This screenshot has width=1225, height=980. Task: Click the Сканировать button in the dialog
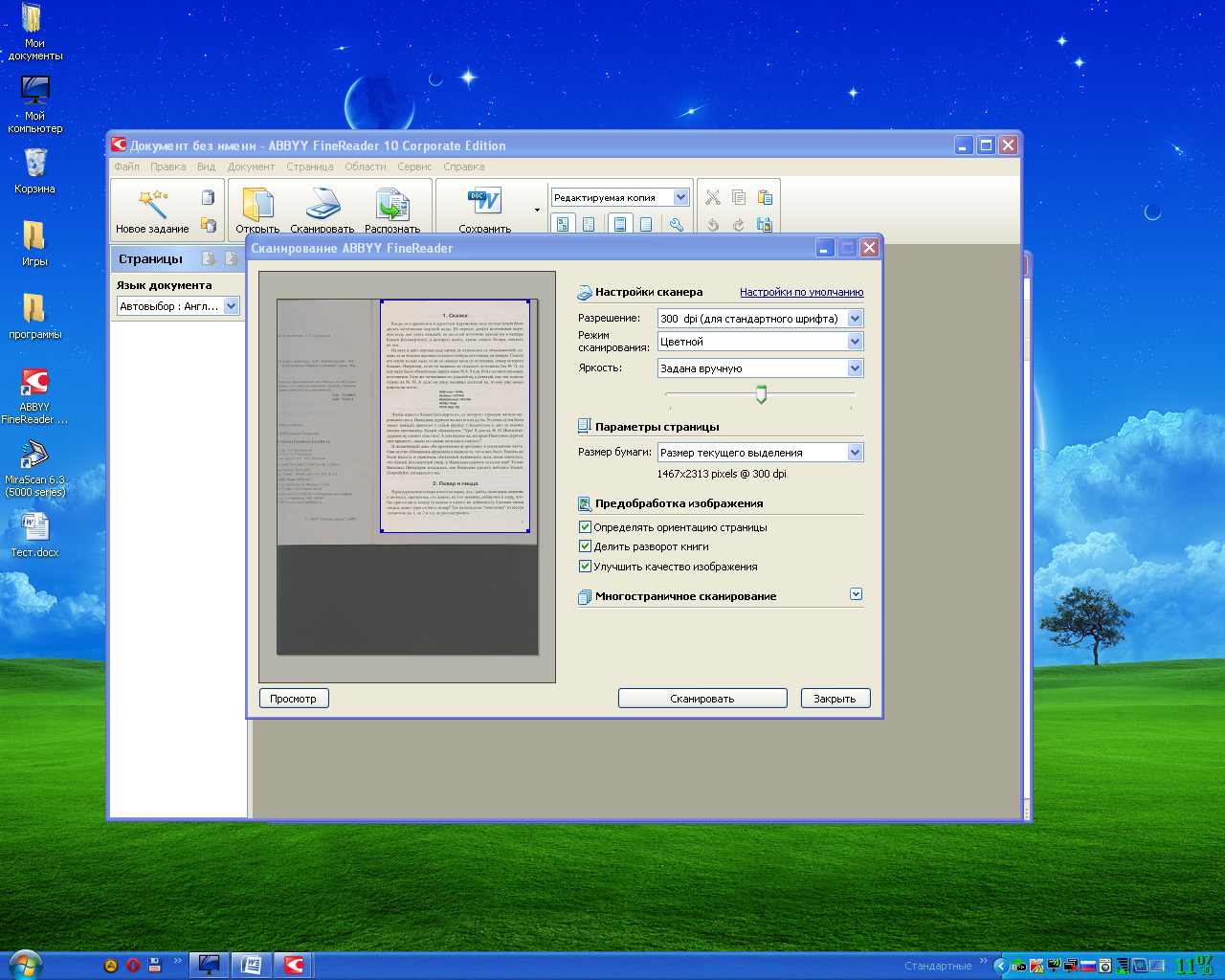[x=702, y=699]
